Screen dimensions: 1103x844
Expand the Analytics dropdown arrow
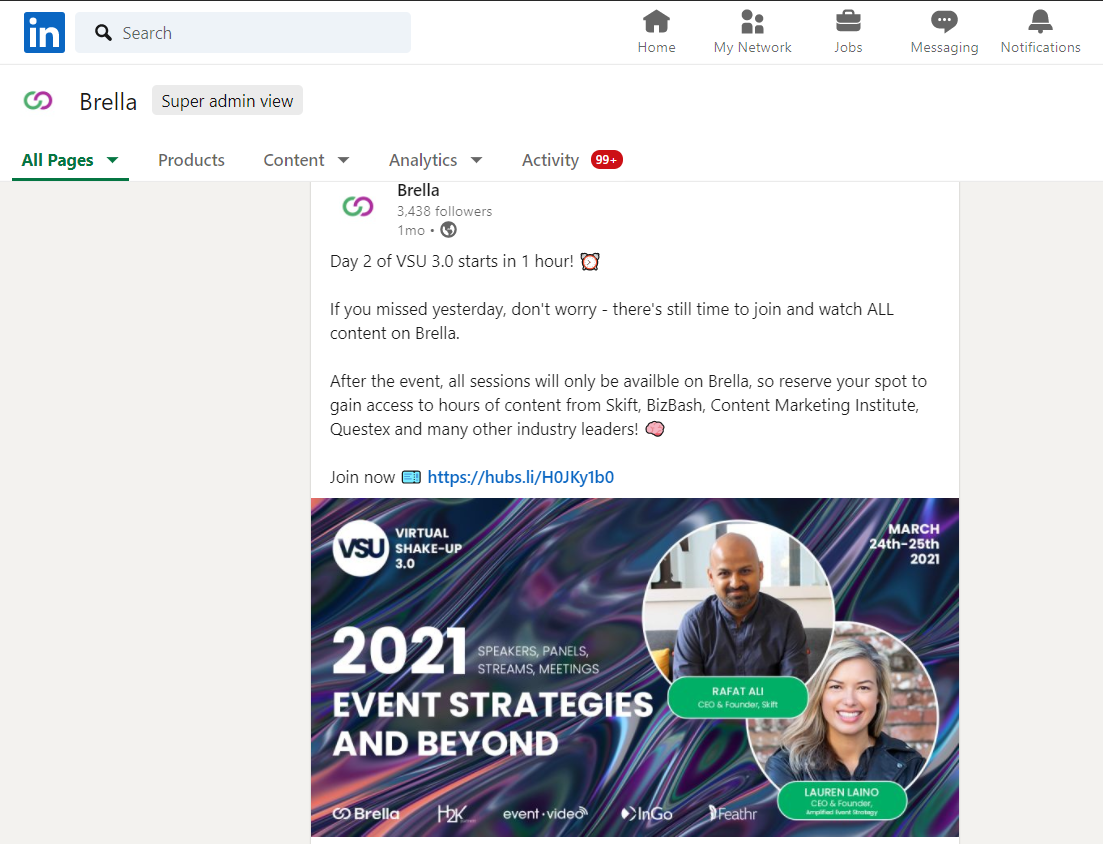476,160
